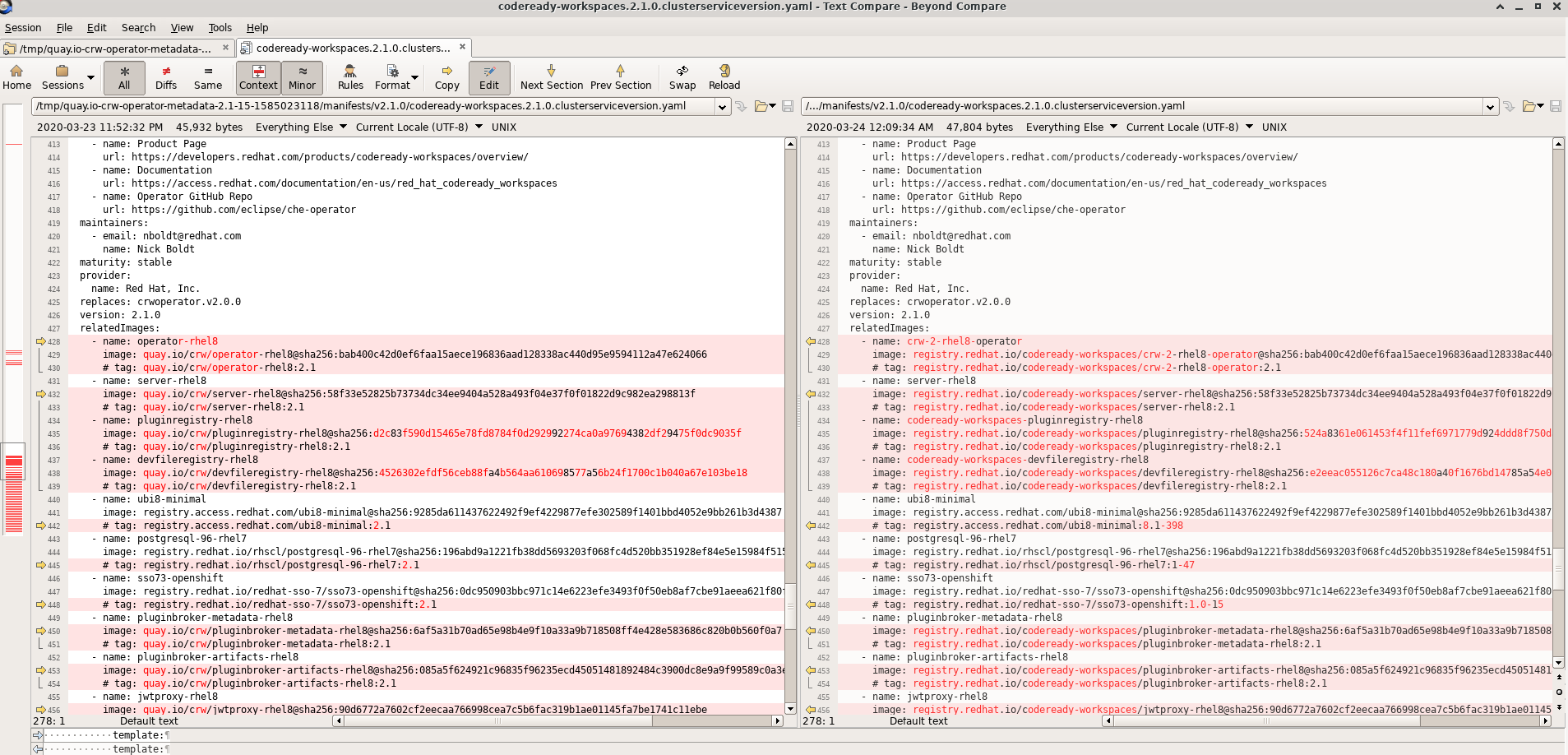Toggle Edit mode in toolbar
The height and width of the screenshot is (755, 1568).
[x=489, y=77]
